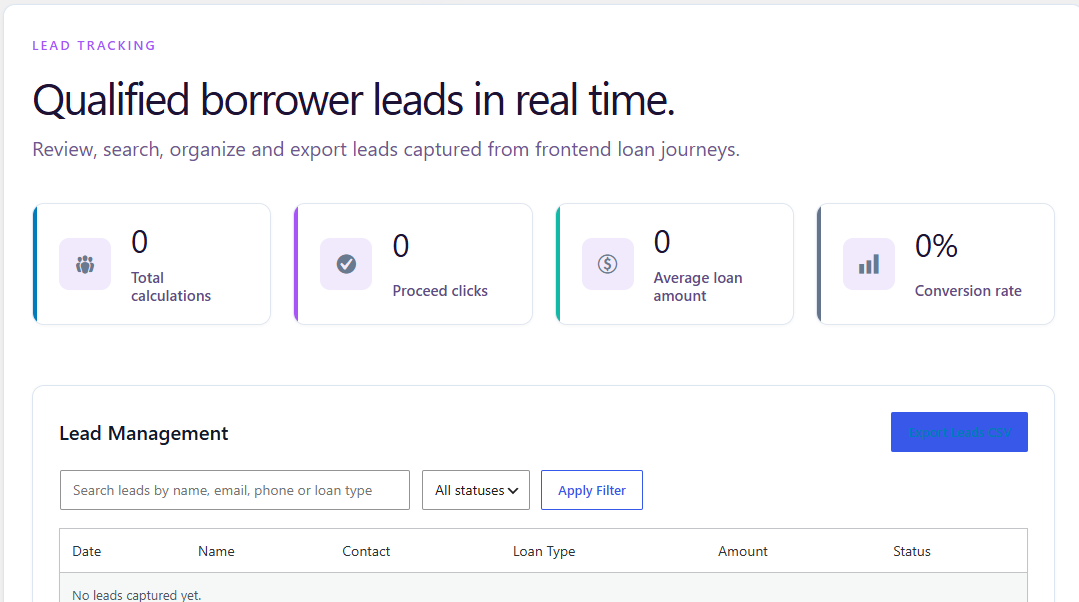Click the people icon in Total calculations card
The width and height of the screenshot is (1079, 602).
[85, 264]
